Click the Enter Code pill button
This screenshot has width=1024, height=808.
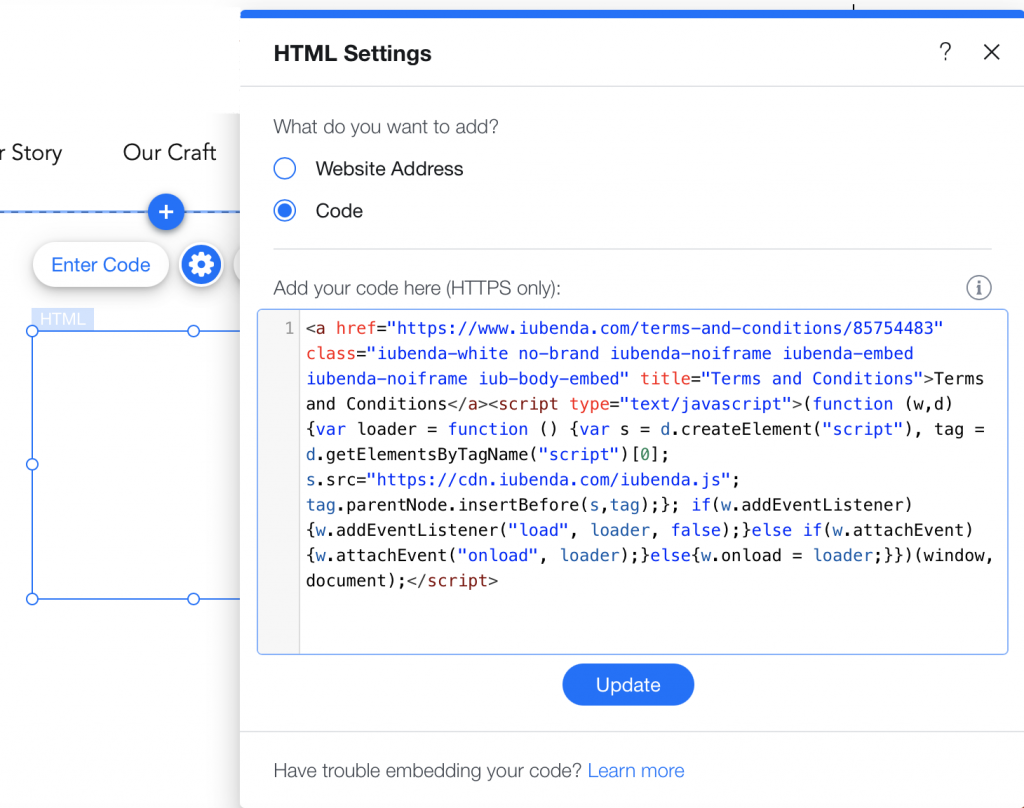tap(100, 264)
